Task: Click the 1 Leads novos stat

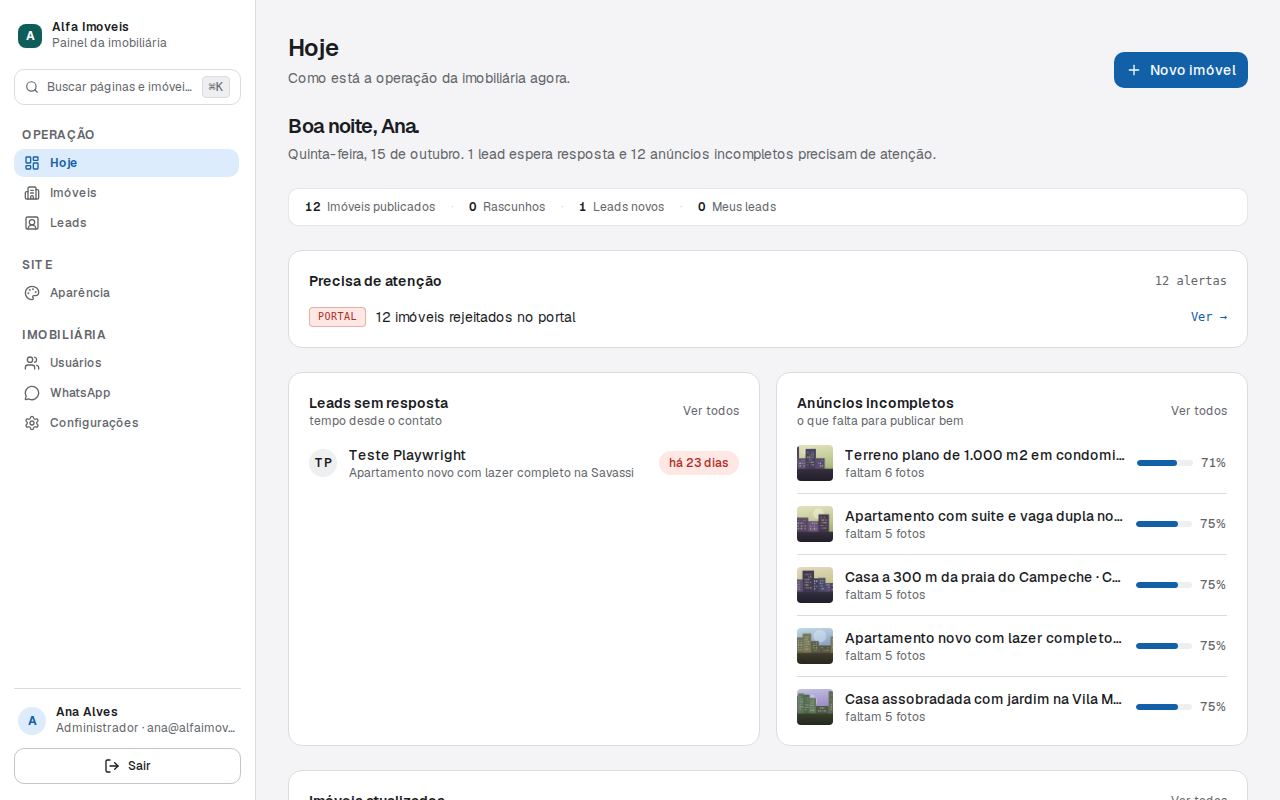Action: point(621,207)
